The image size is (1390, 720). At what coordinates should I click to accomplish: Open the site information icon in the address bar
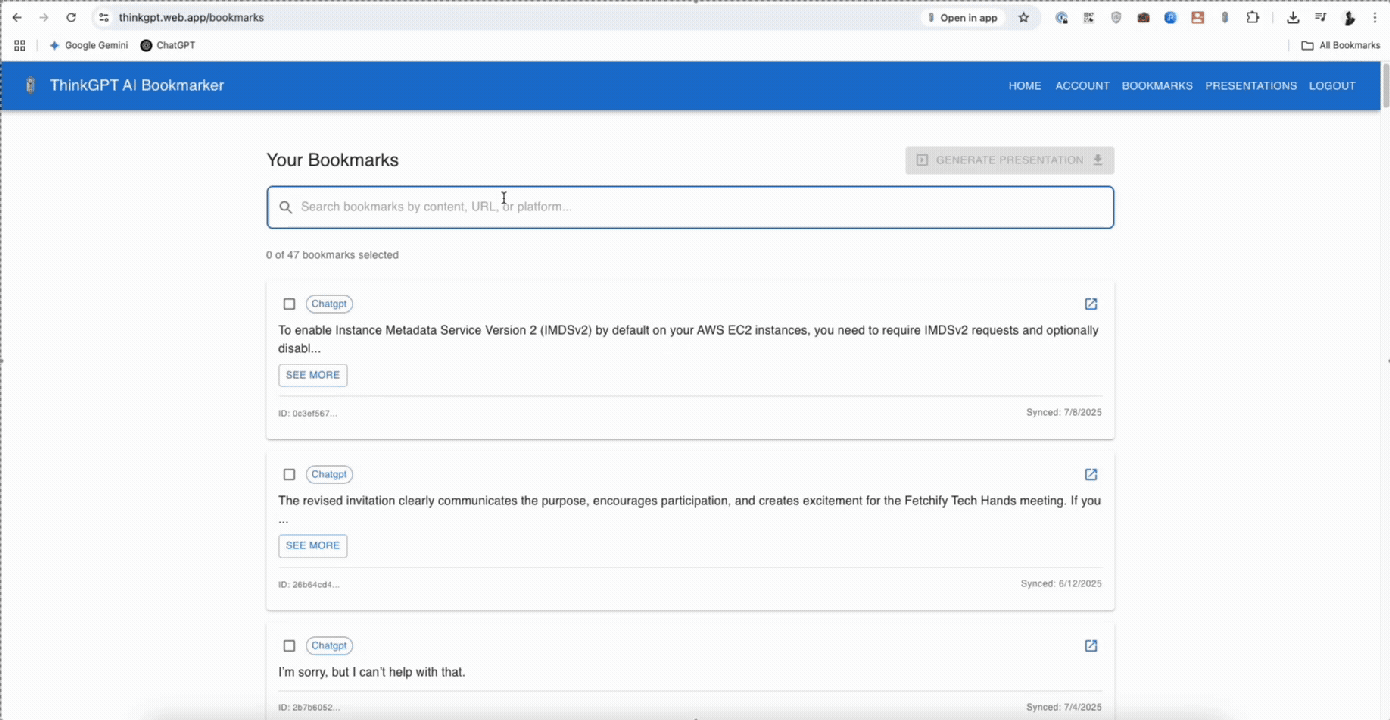pyautogui.click(x=103, y=18)
